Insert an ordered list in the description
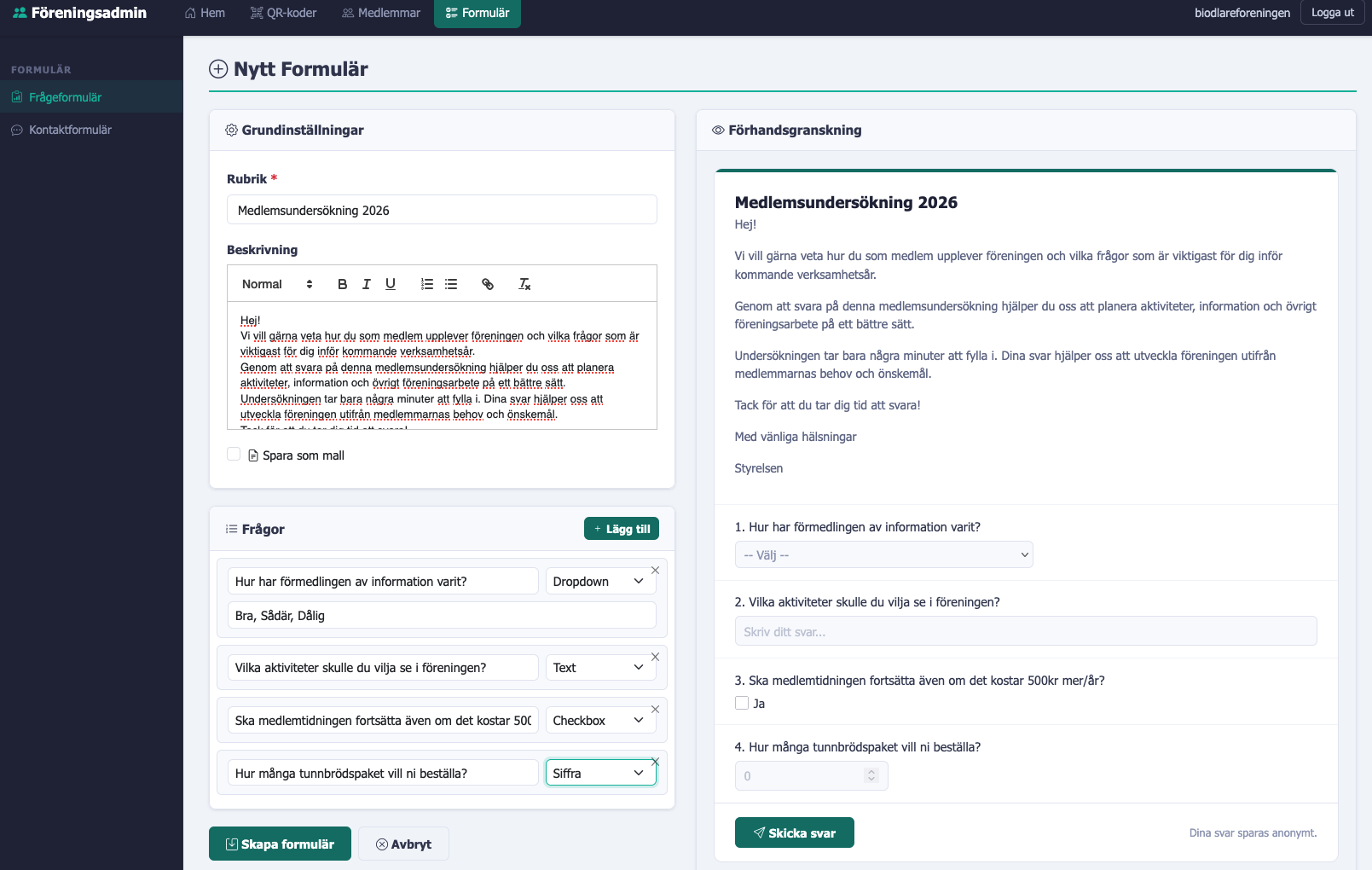This screenshot has height=870, width=1372. point(426,283)
